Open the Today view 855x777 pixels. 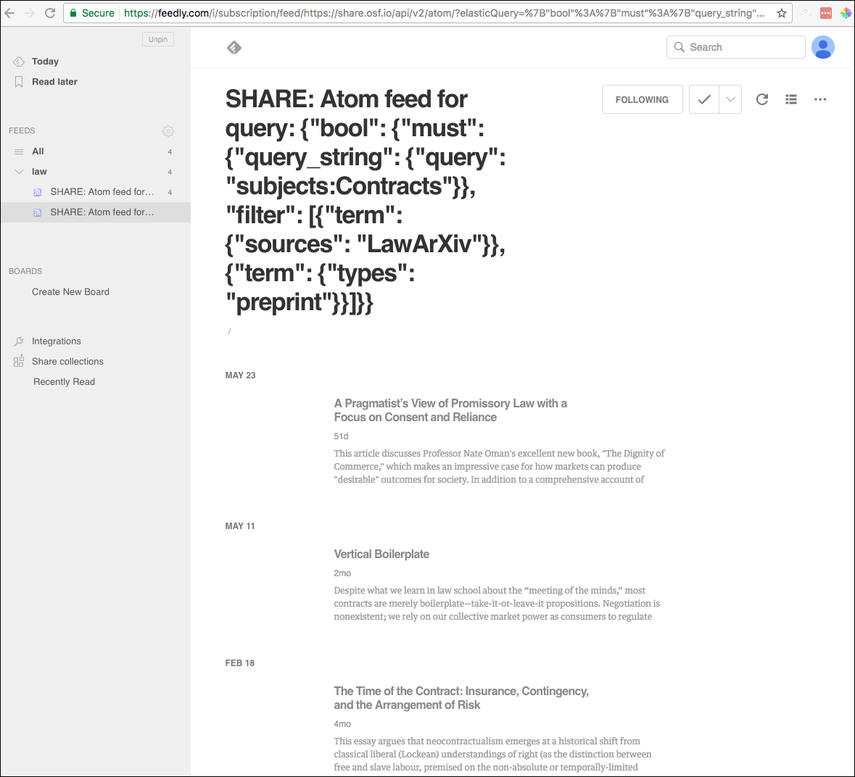point(45,62)
